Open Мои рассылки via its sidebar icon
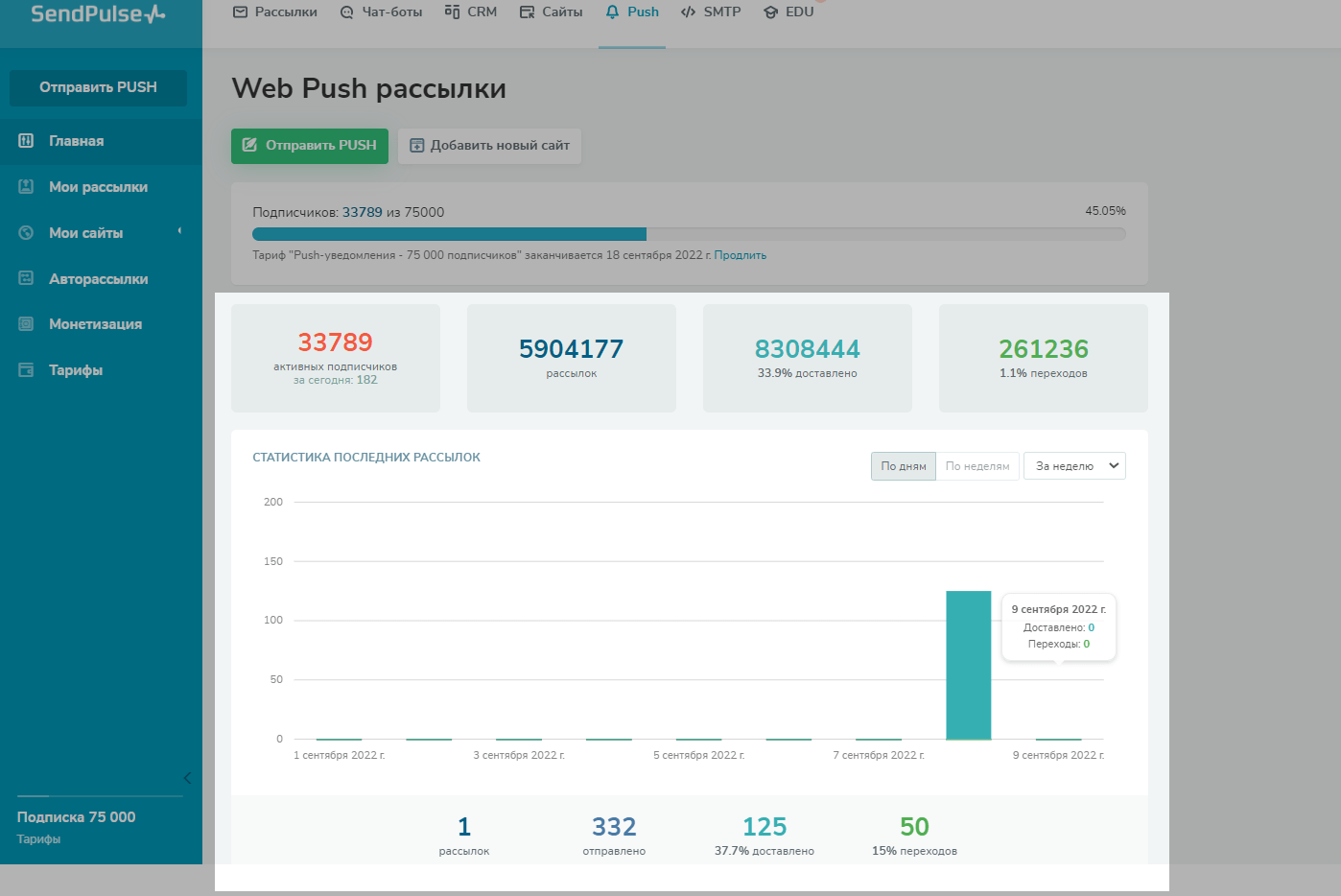The image size is (1341, 896). point(27,187)
